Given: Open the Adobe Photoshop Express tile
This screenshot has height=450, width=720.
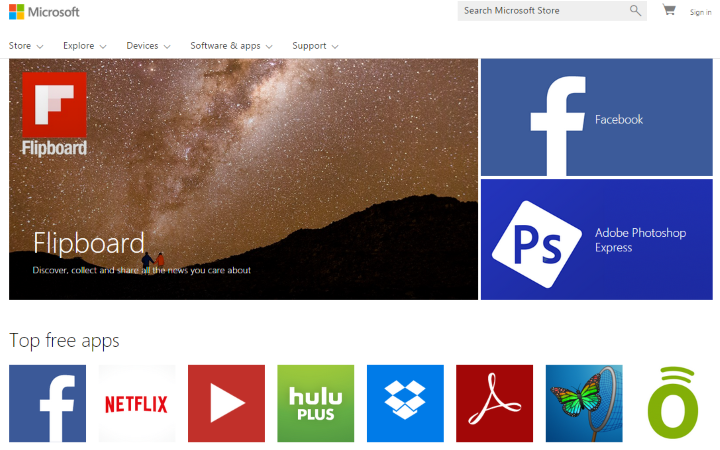Looking at the screenshot, I should 596,240.
